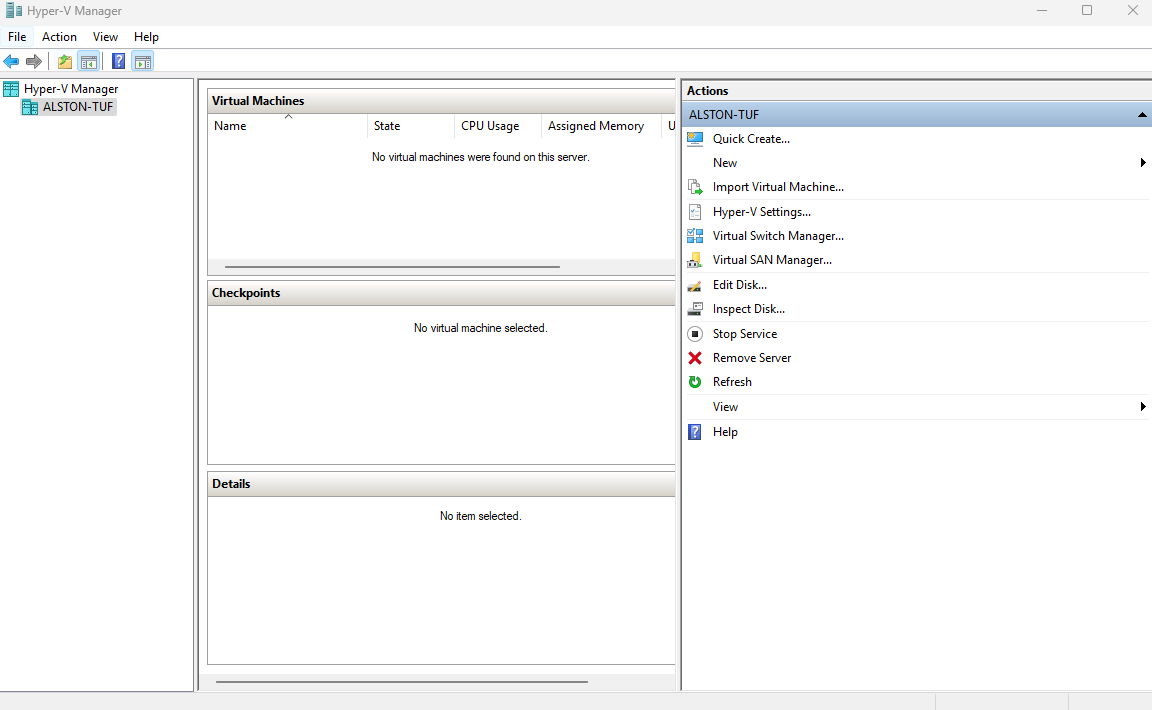Stop the Hyper-V service
The height and width of the screenshot is (710, 1152).
pos(745,333)
